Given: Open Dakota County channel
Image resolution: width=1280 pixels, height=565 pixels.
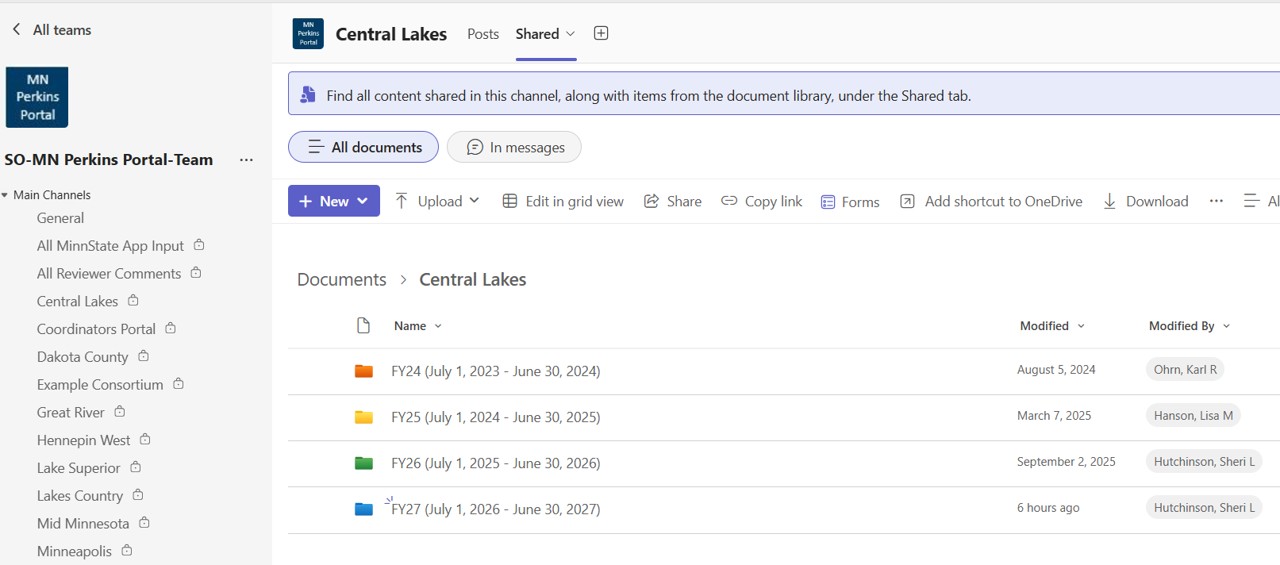Looking at the screenshot, I should pyautogui.click(x=82, y=357).
